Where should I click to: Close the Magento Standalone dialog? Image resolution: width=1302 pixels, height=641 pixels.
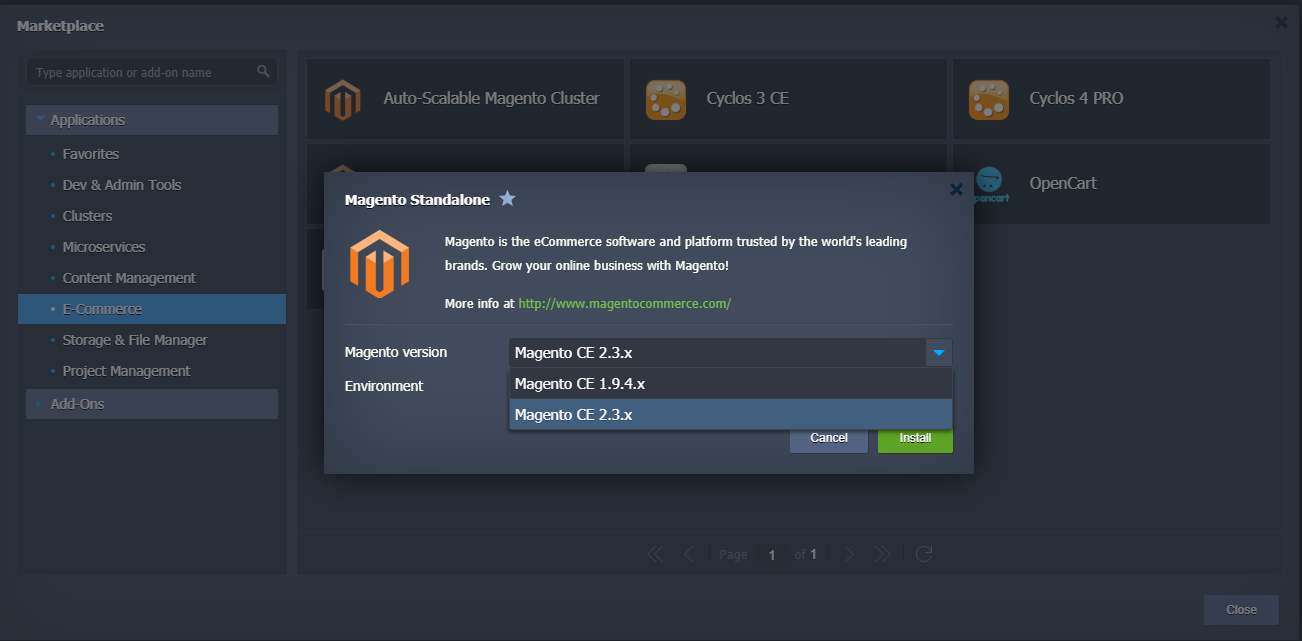956,189
